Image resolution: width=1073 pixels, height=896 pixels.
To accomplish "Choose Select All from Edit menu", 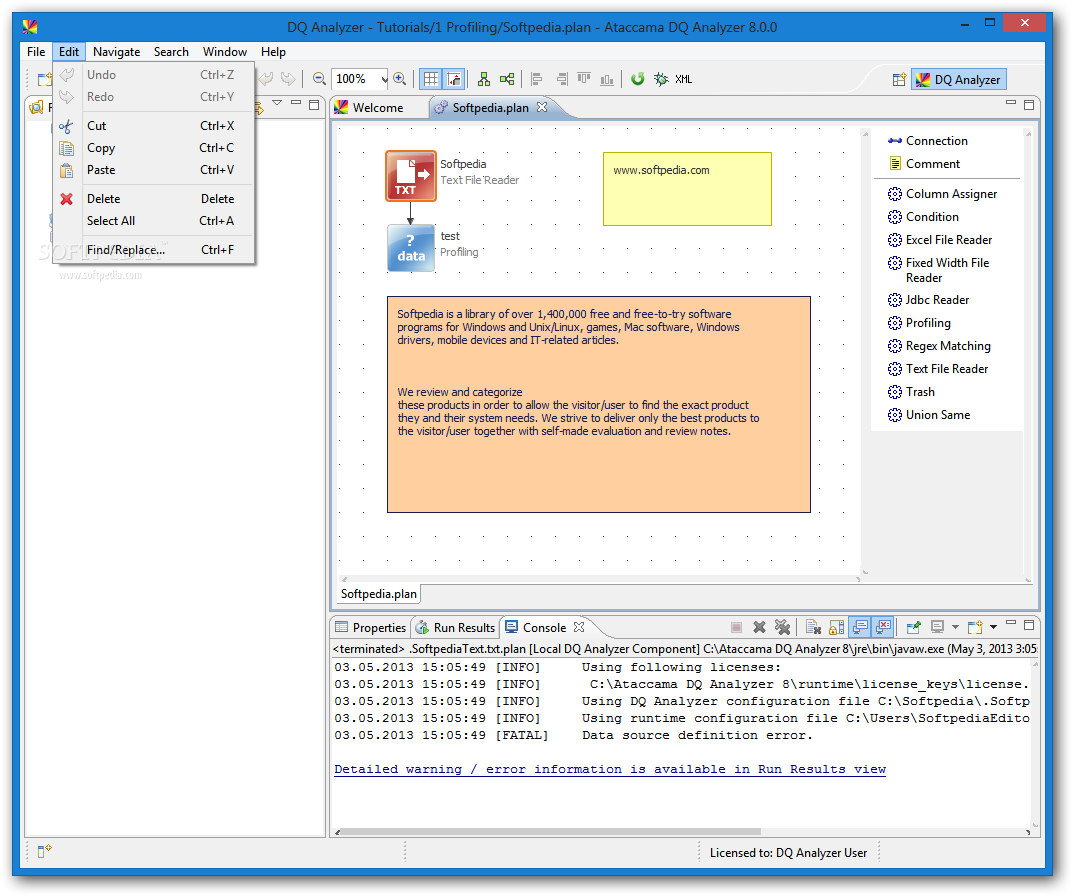I will point(154,220).
